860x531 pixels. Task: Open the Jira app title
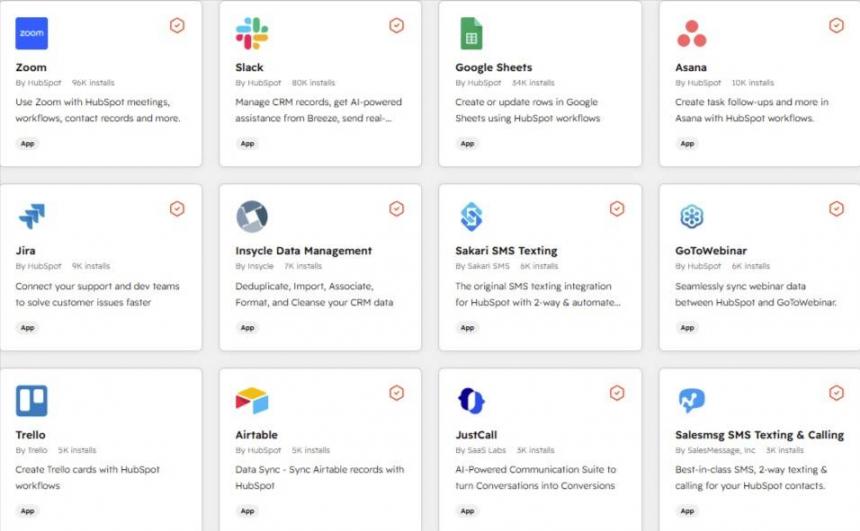click(26, 251)
